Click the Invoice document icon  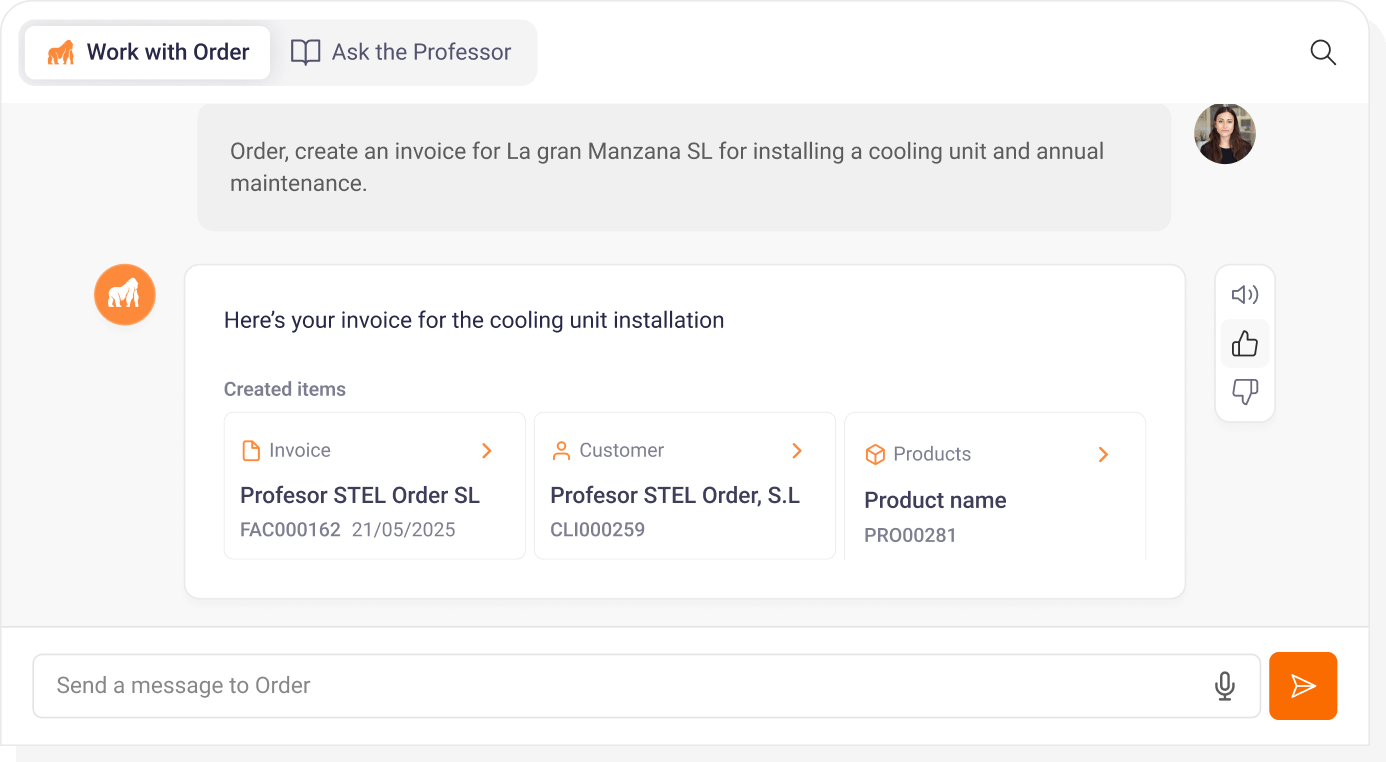(x=251, y=451)
